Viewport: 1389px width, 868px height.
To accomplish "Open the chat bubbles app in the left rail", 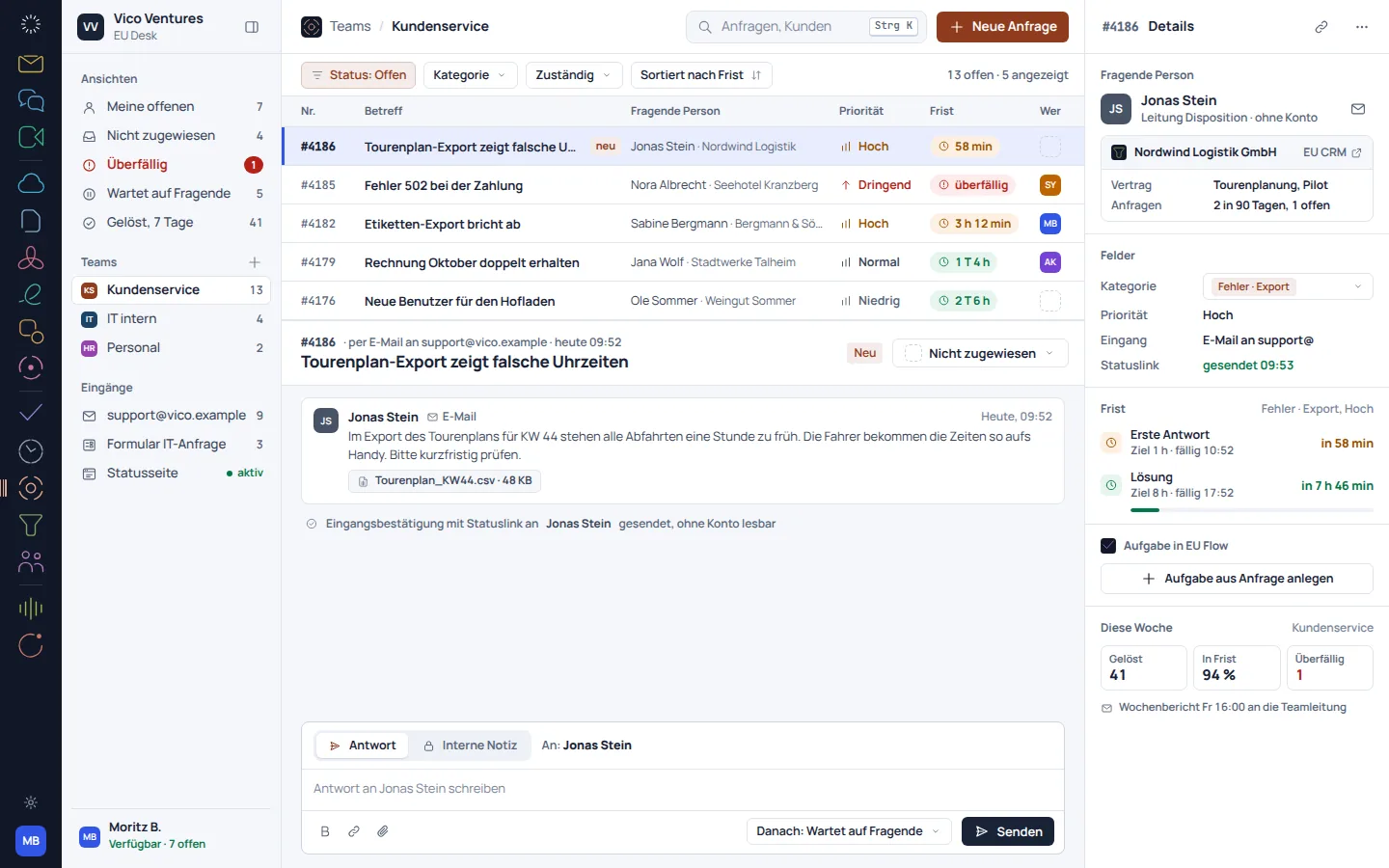I will point(31,100).
